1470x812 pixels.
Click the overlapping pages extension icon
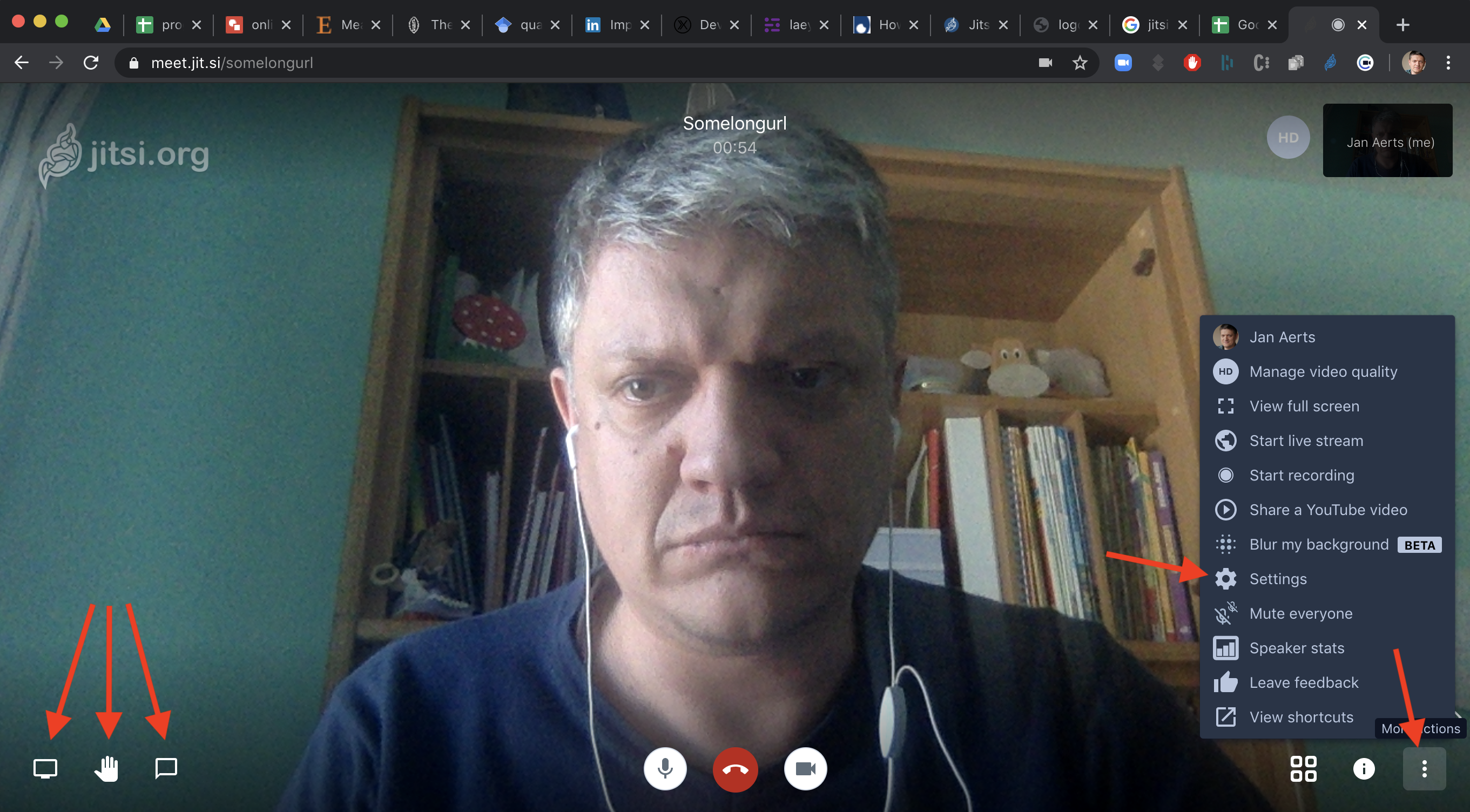[x=1296, y=63]
